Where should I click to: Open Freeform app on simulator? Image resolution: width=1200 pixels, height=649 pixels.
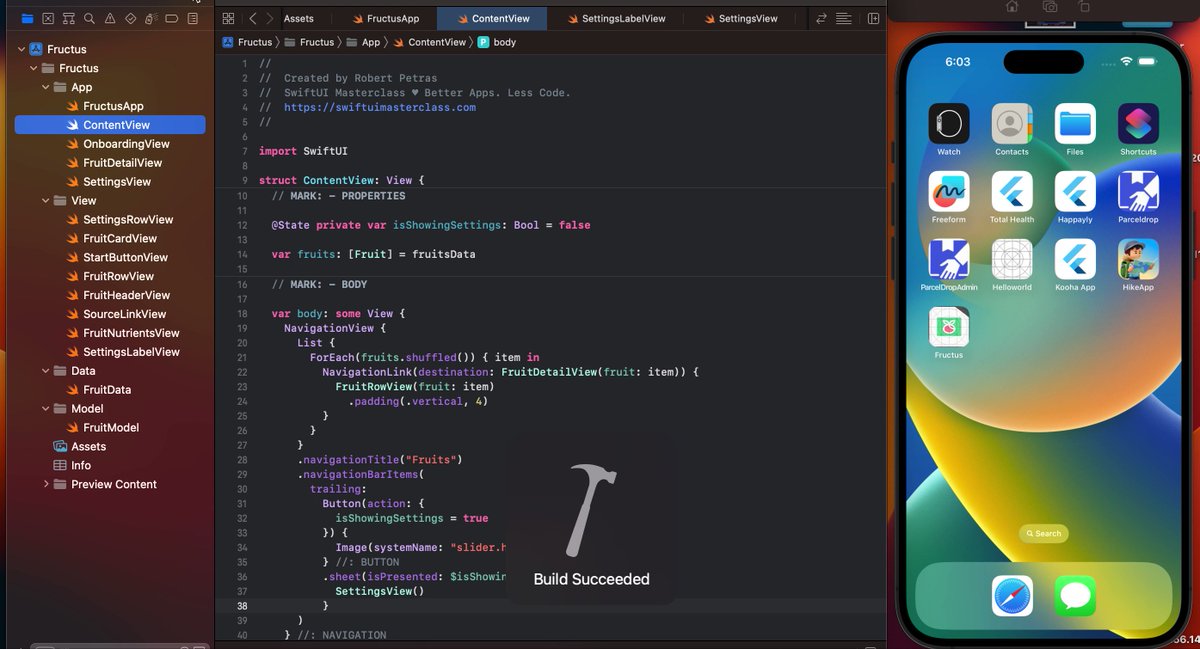point(949,191)
